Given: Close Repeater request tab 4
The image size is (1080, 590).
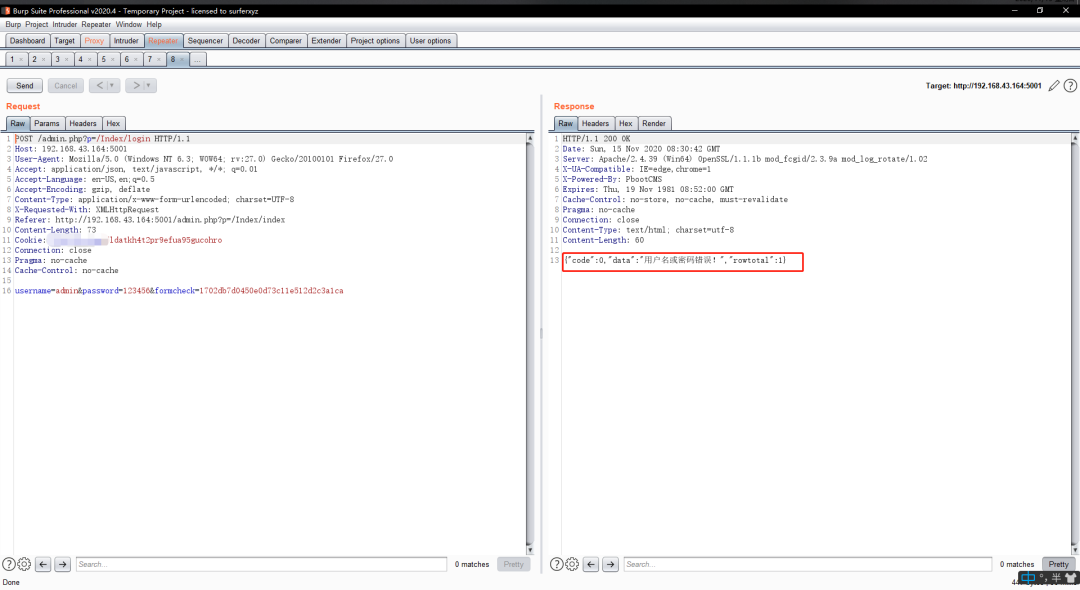Looking at the screenshot, I should (x=90, y=60).
